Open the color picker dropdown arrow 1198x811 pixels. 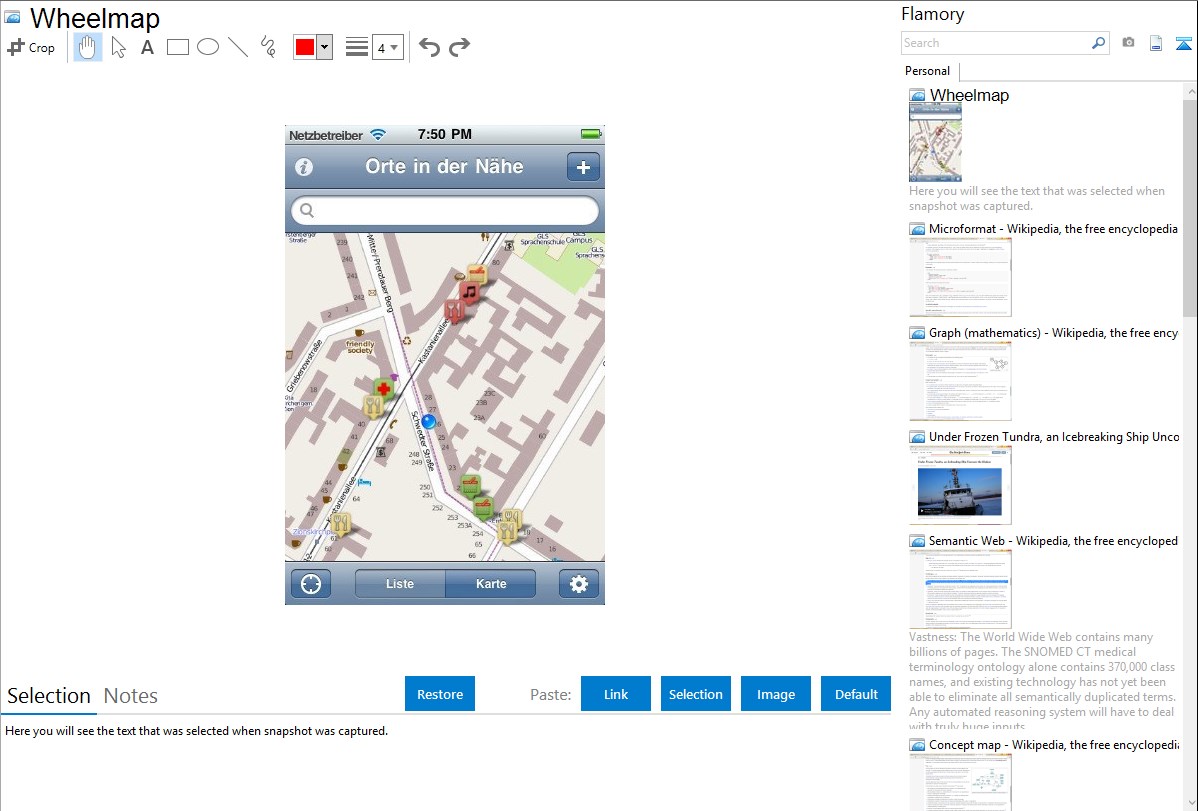[x=325, y=47]
